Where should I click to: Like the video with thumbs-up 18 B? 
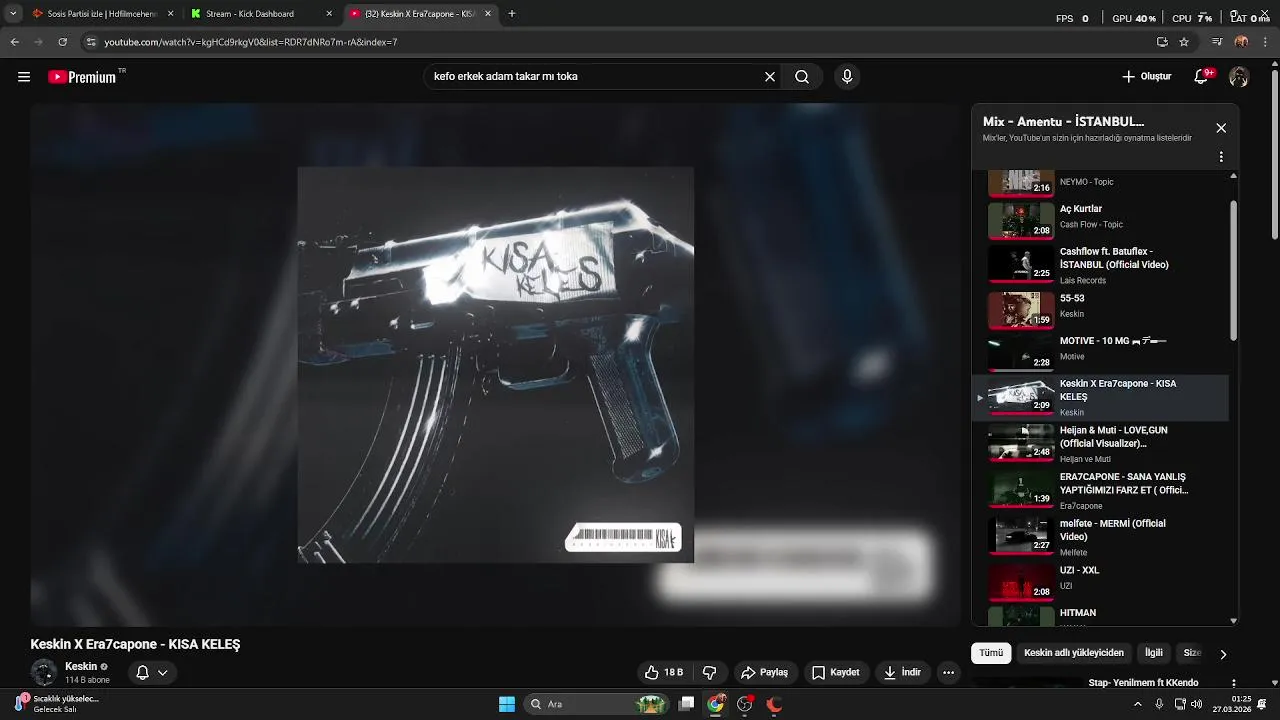pyautogui.click(x=664, y=673)
